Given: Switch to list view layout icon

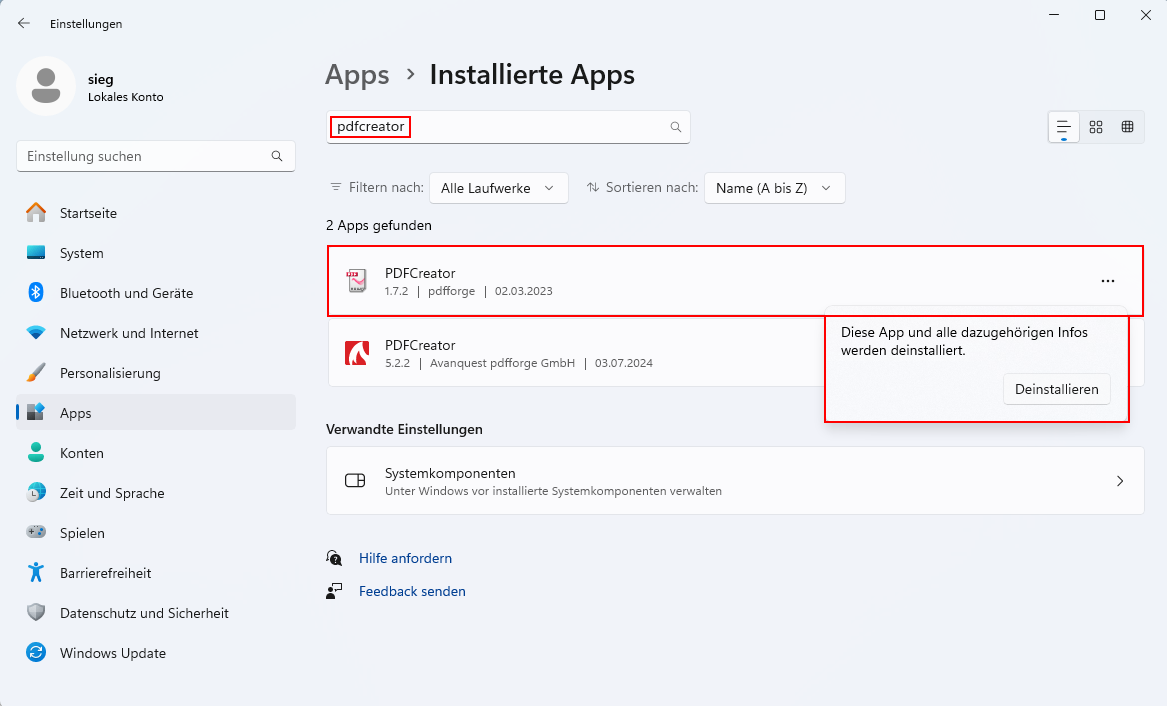Looking at the screenshot, I should coord(1063,127).
